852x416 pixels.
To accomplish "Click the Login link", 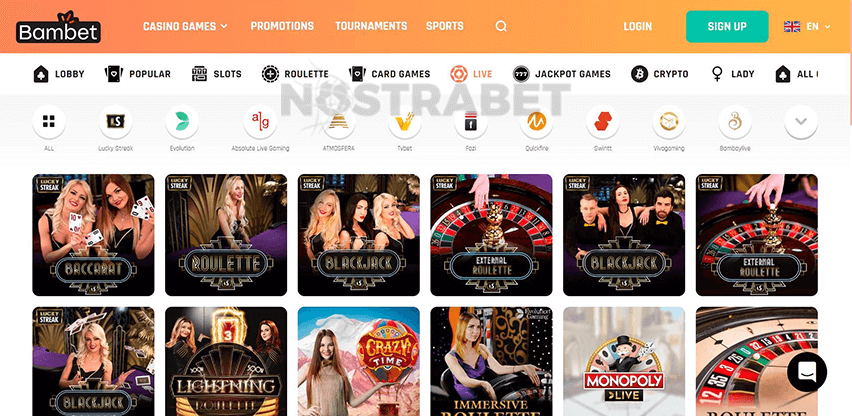I will coord(637,26).
